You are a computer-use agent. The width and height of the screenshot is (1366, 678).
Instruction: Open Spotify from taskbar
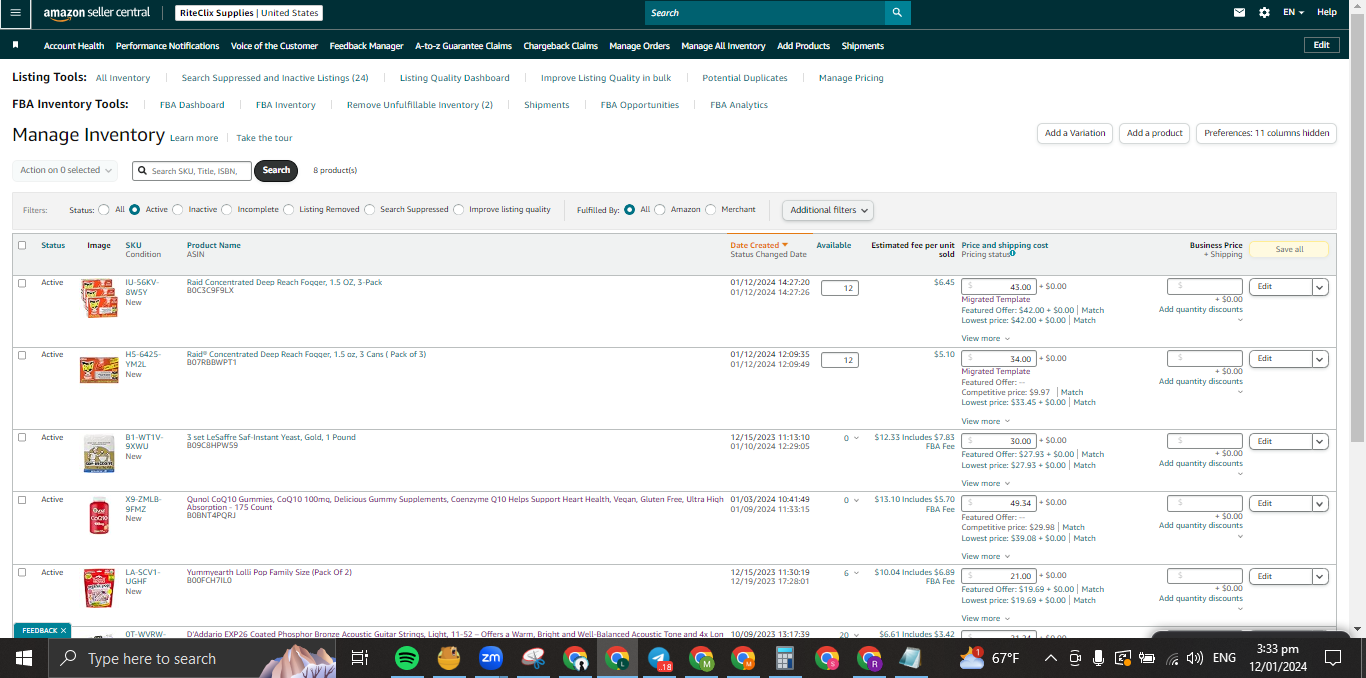[x=406, y=658]
